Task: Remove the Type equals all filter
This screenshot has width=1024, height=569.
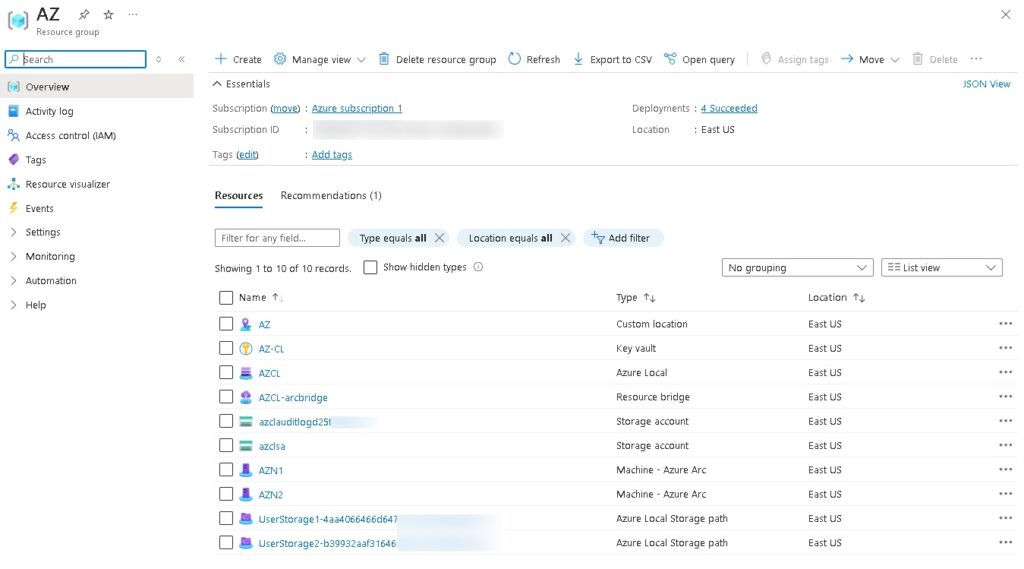Action: (x=440, y=238)
